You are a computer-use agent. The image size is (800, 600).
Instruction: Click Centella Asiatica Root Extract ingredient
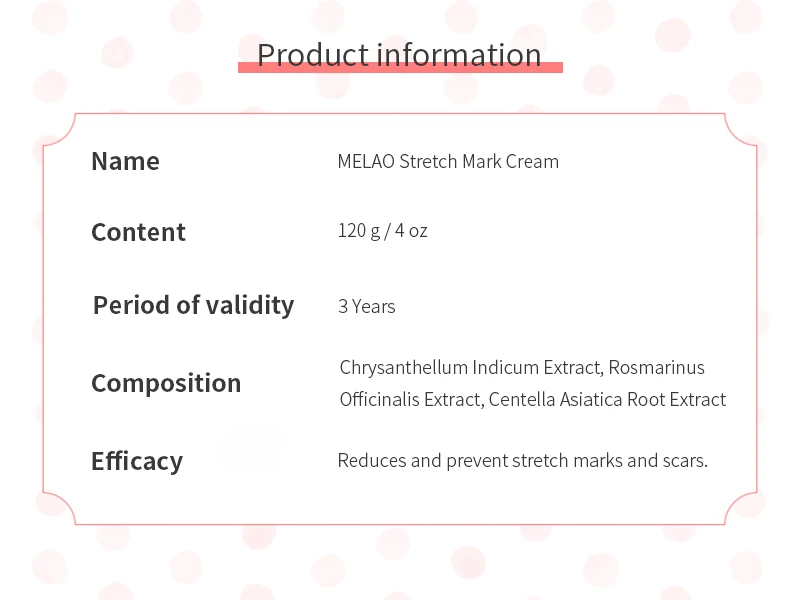(x=608, y=400)
